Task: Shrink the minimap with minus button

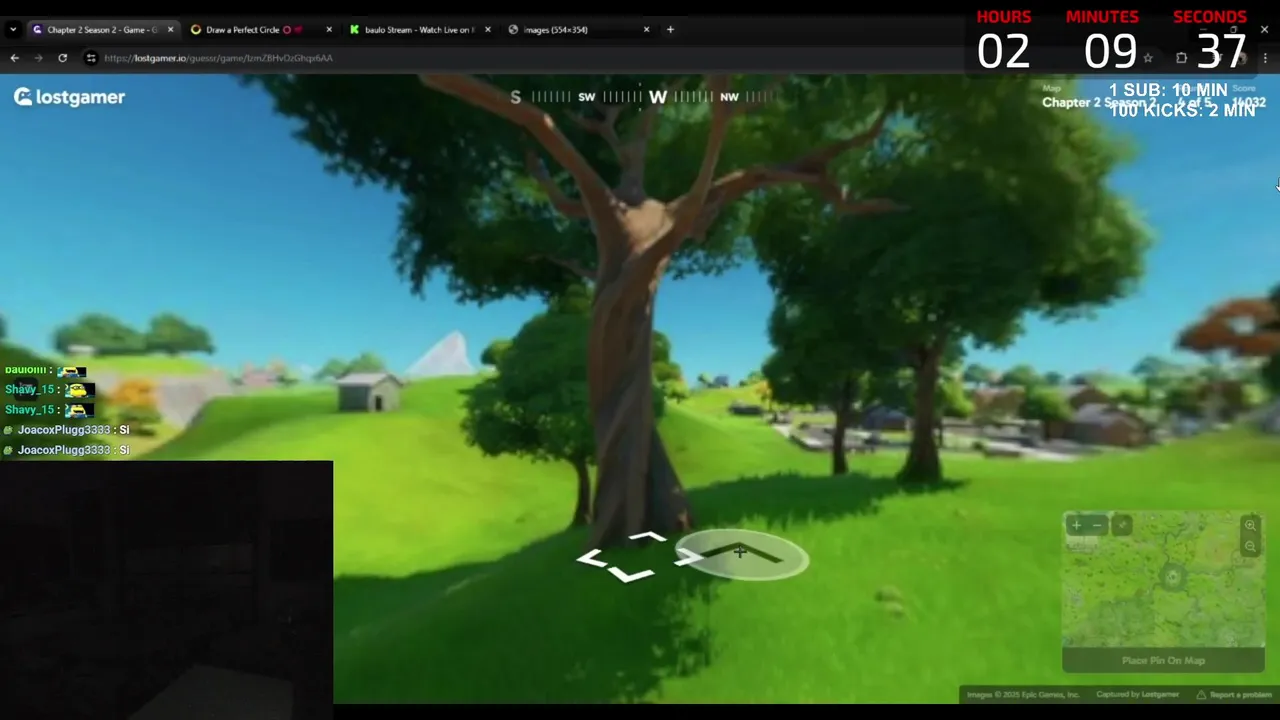Action: click(x=1097, y=525)
